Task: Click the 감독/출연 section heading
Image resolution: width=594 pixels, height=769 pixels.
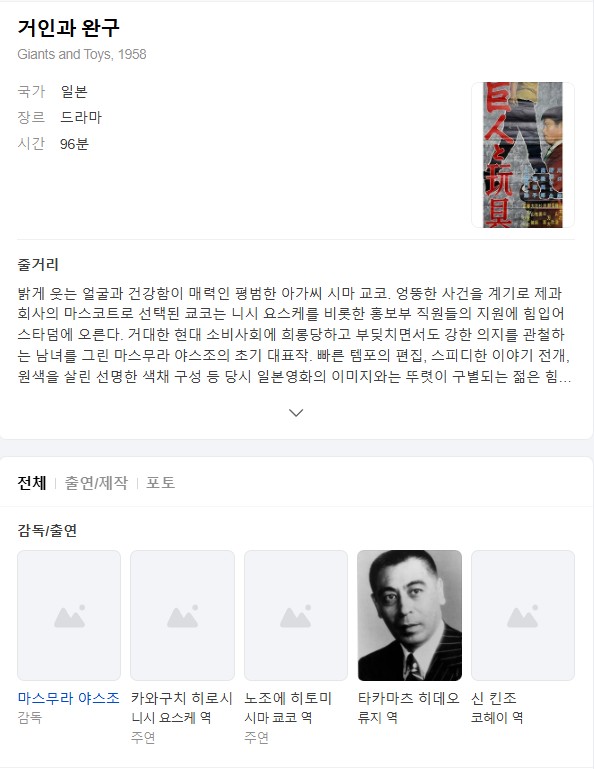Action: (47, 530)
